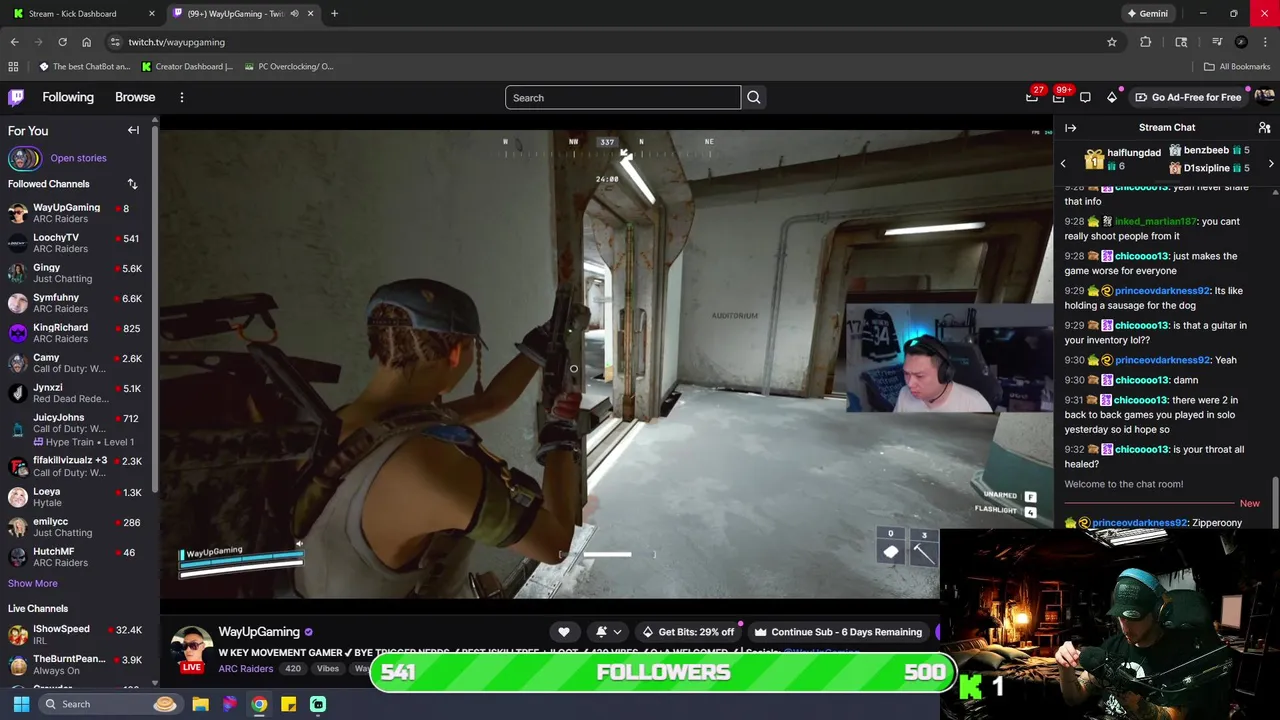1280x720 pixels.
Task: Open the Twitch home logo
Action: click(16, 97)
